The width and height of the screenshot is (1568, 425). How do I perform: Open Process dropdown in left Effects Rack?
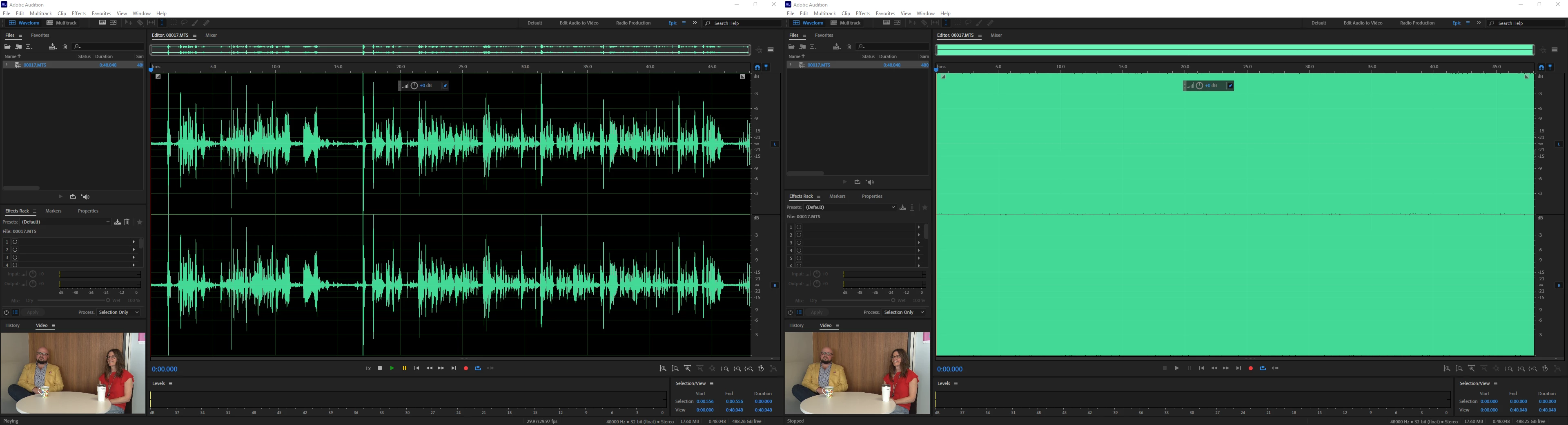coord(119,312)
